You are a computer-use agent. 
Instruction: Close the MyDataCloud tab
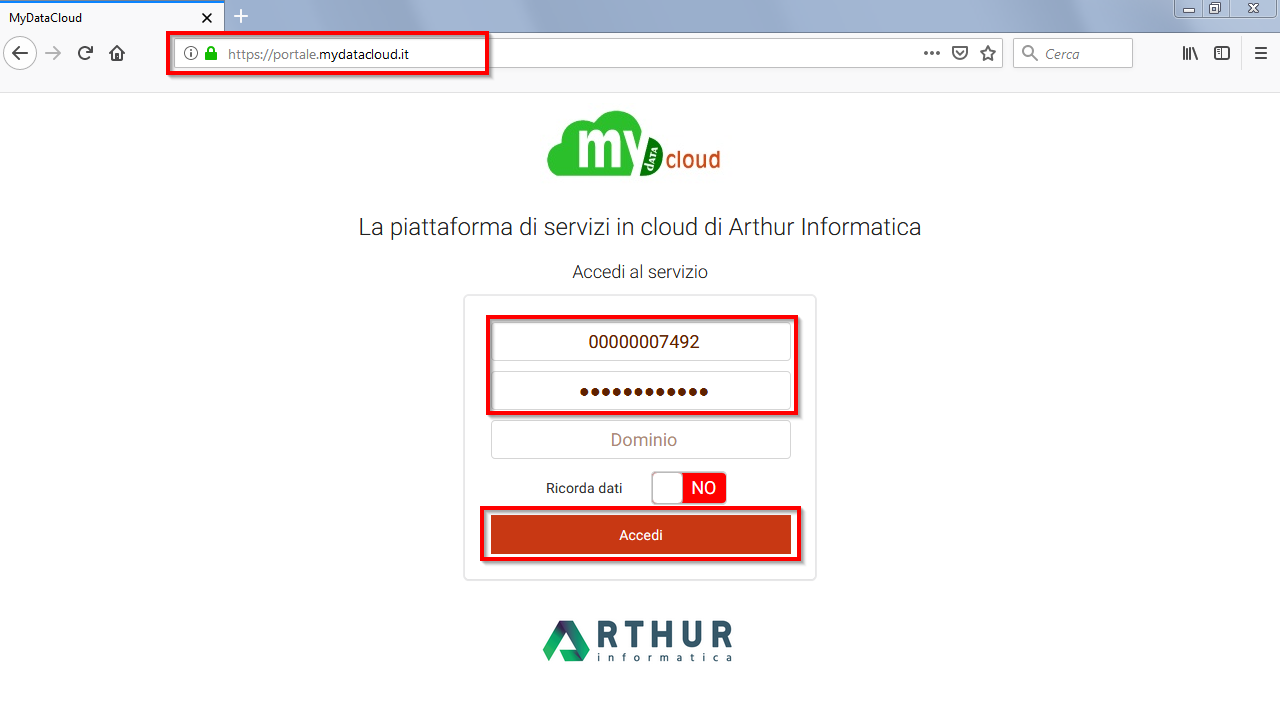pos(207,17)
